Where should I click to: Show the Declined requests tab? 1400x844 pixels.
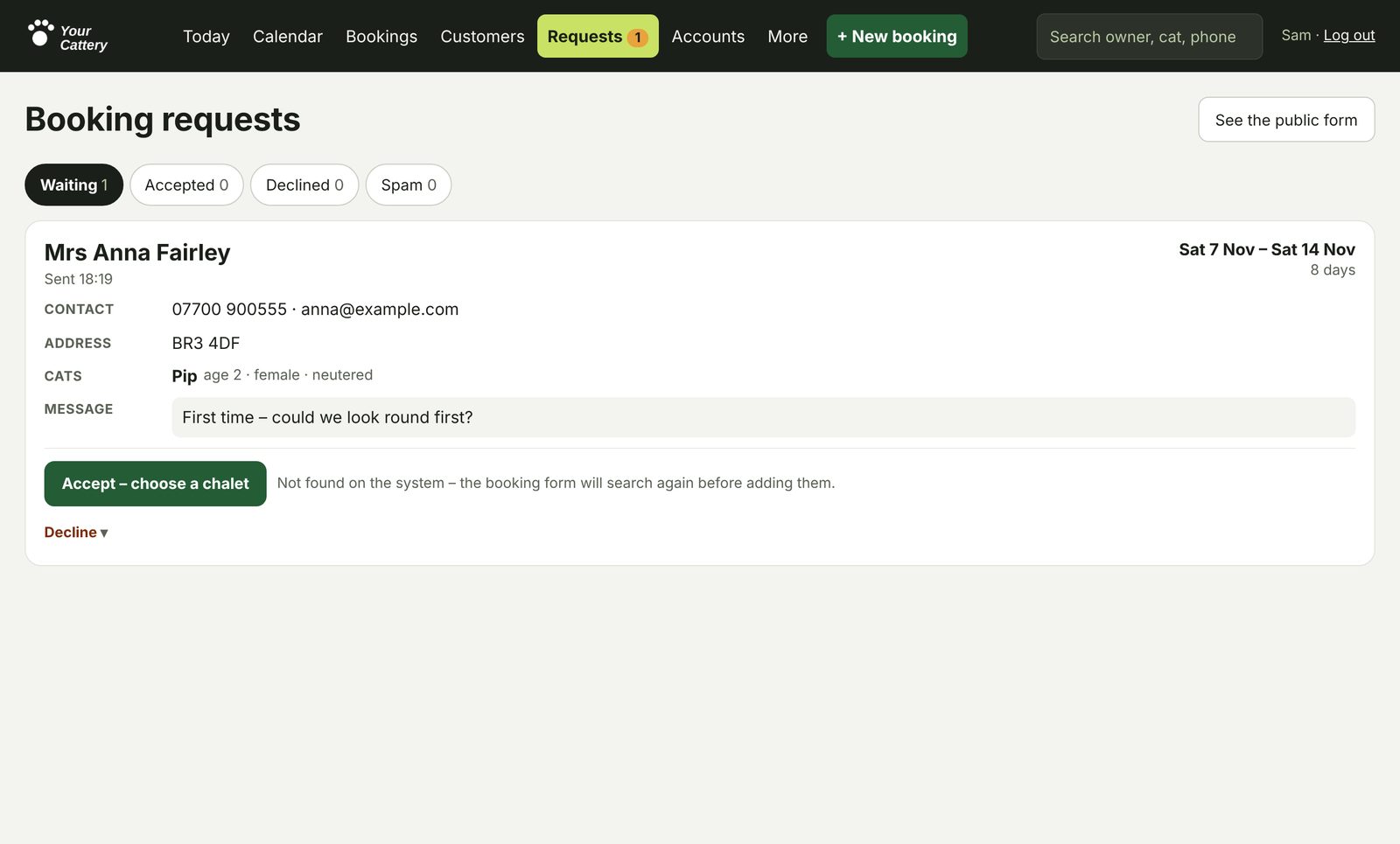pos(304,185)
